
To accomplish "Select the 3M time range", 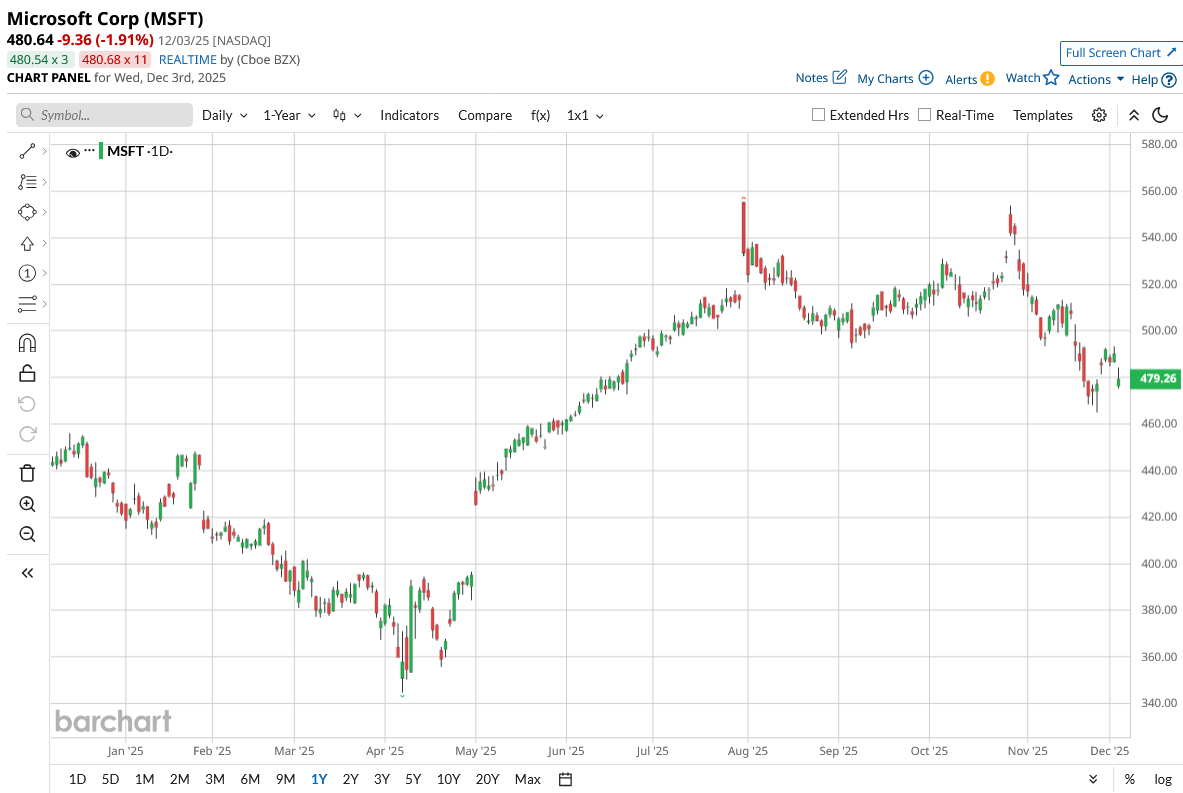I will (215, 779).
